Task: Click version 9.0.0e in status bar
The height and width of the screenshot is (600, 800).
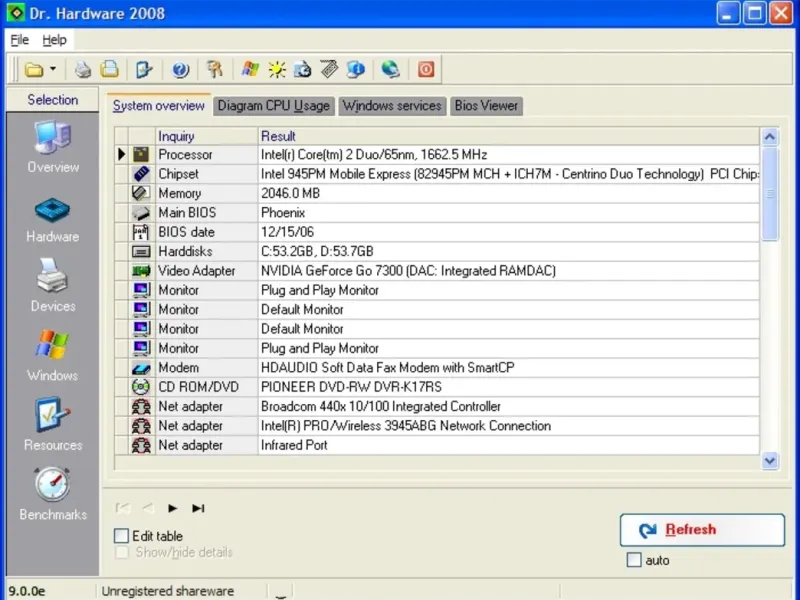Action: [x=27, y=591]
